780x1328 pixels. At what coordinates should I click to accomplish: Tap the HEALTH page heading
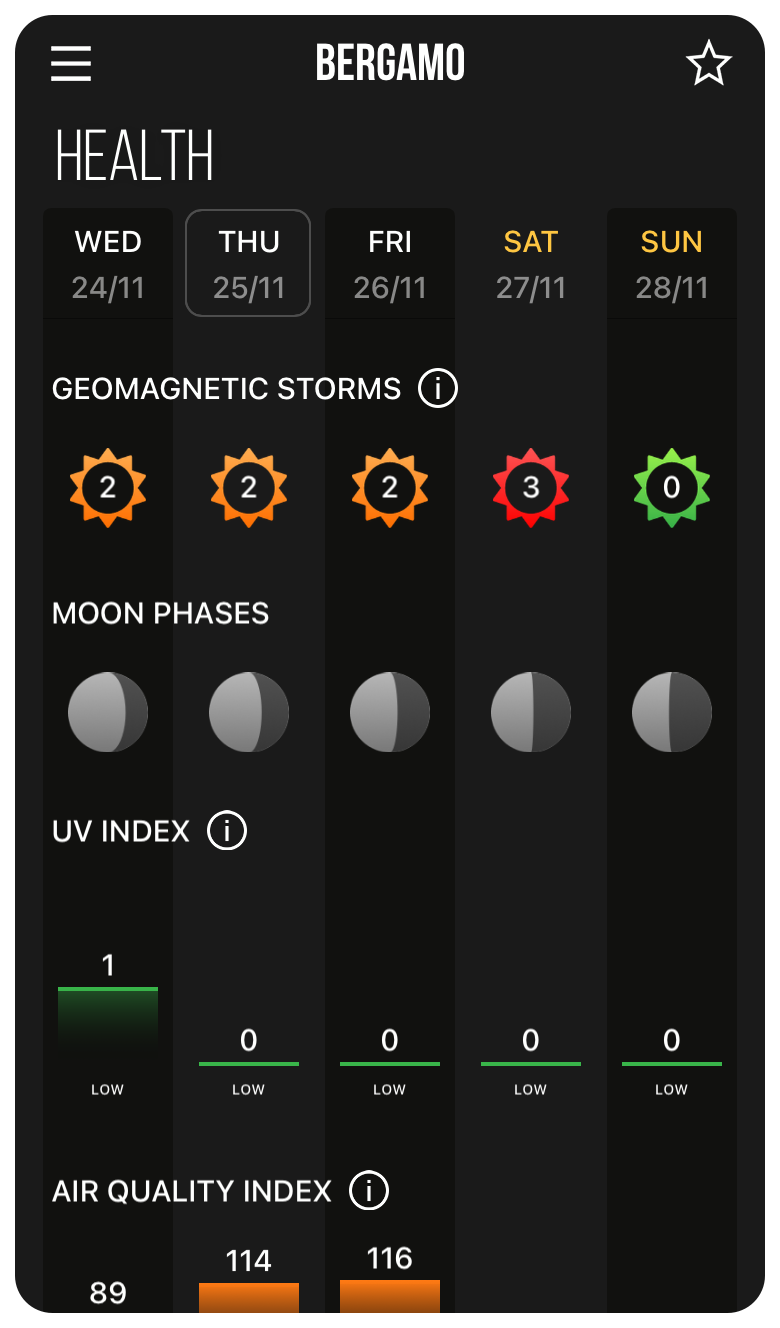click(x=135, y=155)
